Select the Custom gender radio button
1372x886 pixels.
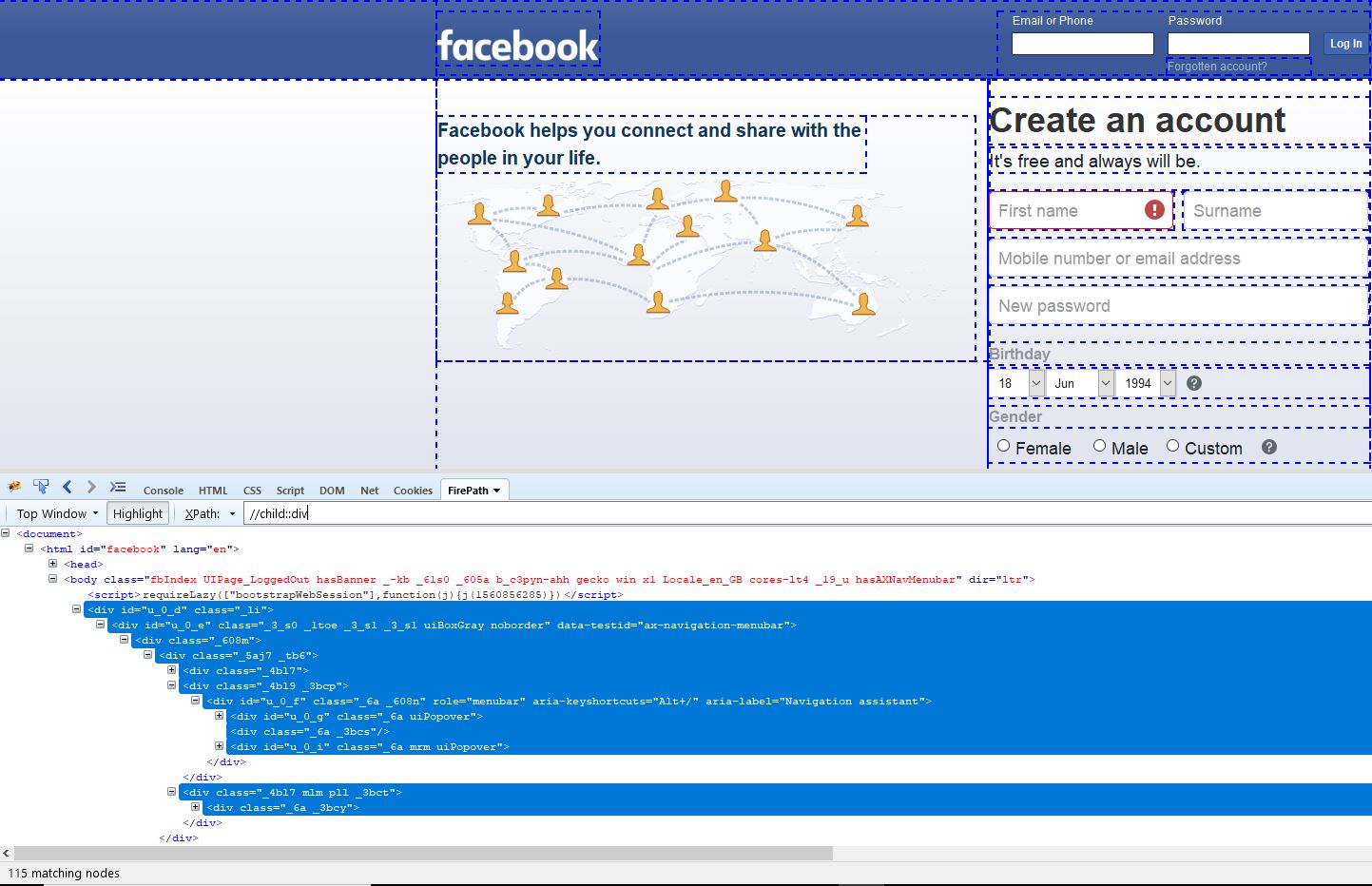(1172, 446)
